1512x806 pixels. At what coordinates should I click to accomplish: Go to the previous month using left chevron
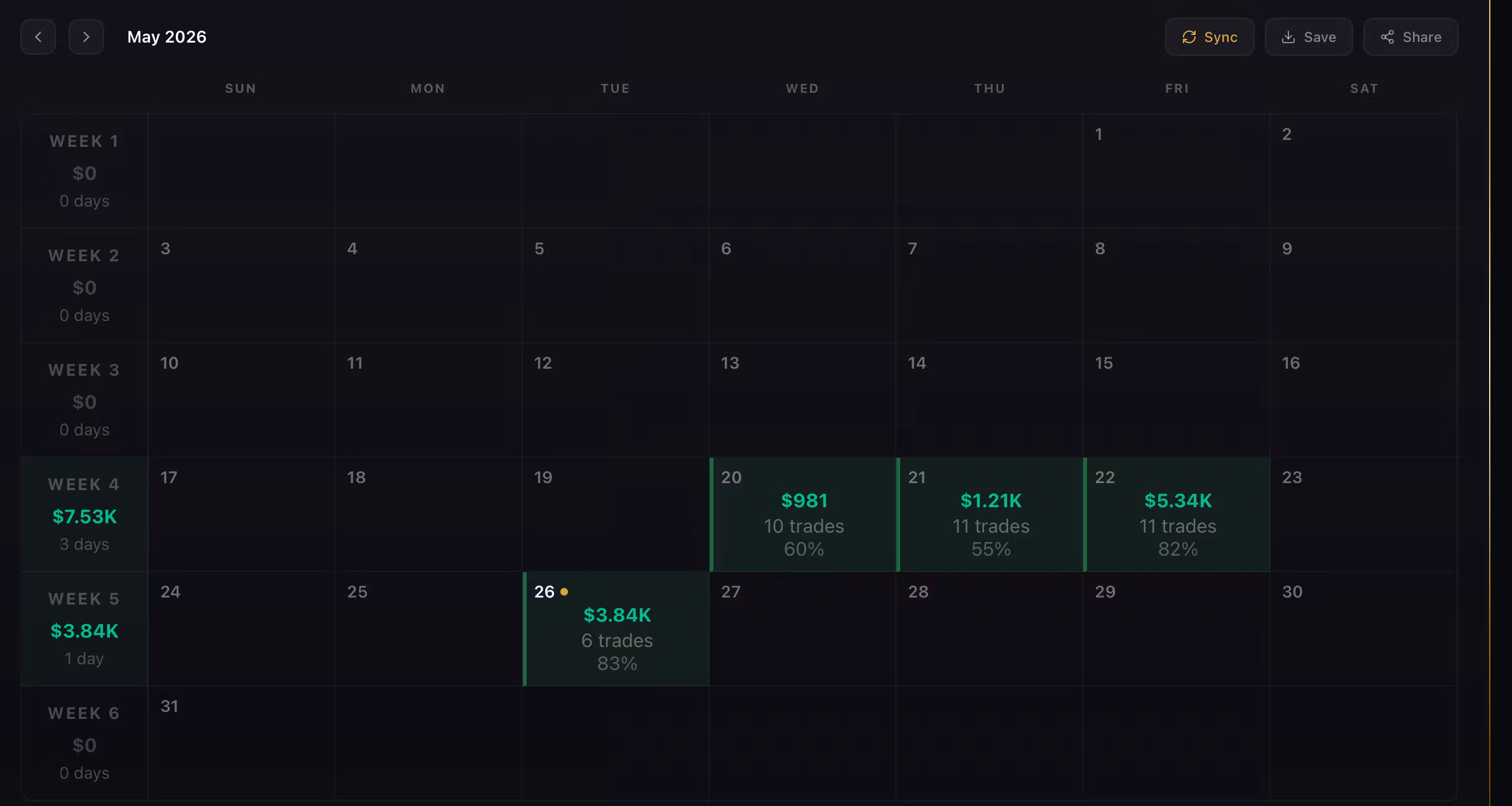click(38, 37)
